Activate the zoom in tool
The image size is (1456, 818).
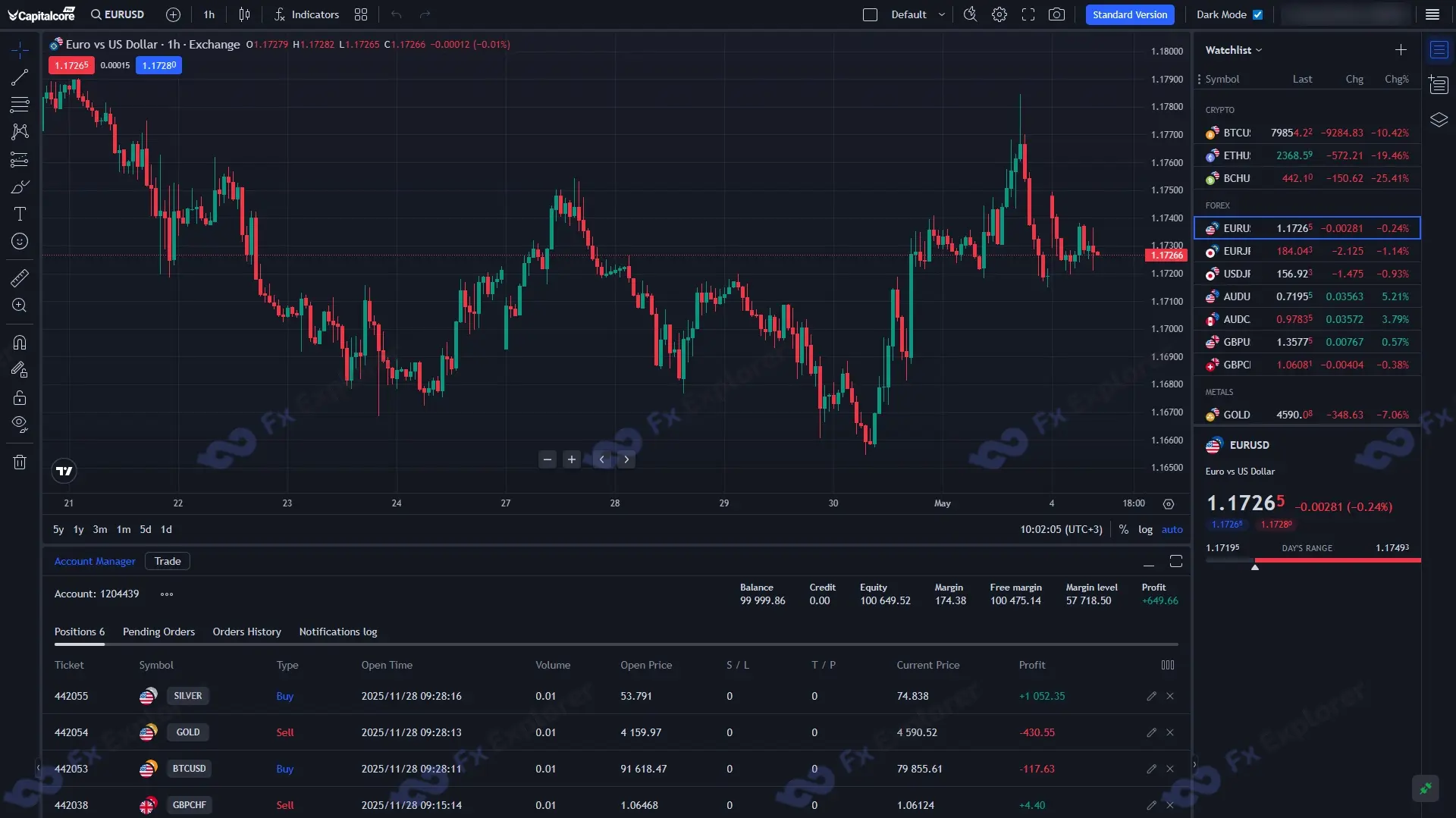[x=20, y=305]
